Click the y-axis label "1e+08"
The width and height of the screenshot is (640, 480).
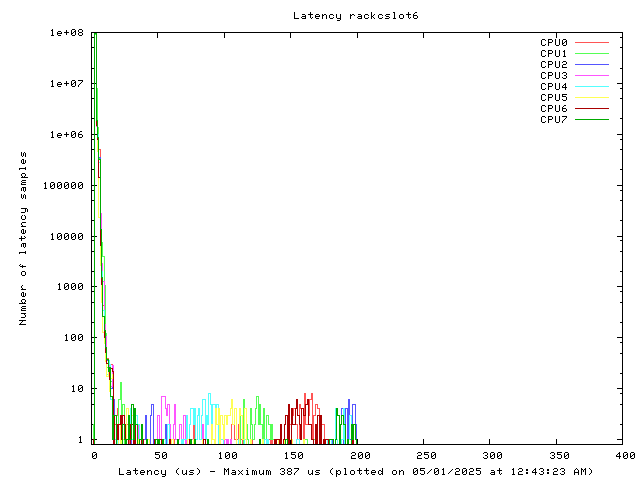pos(67,33)
